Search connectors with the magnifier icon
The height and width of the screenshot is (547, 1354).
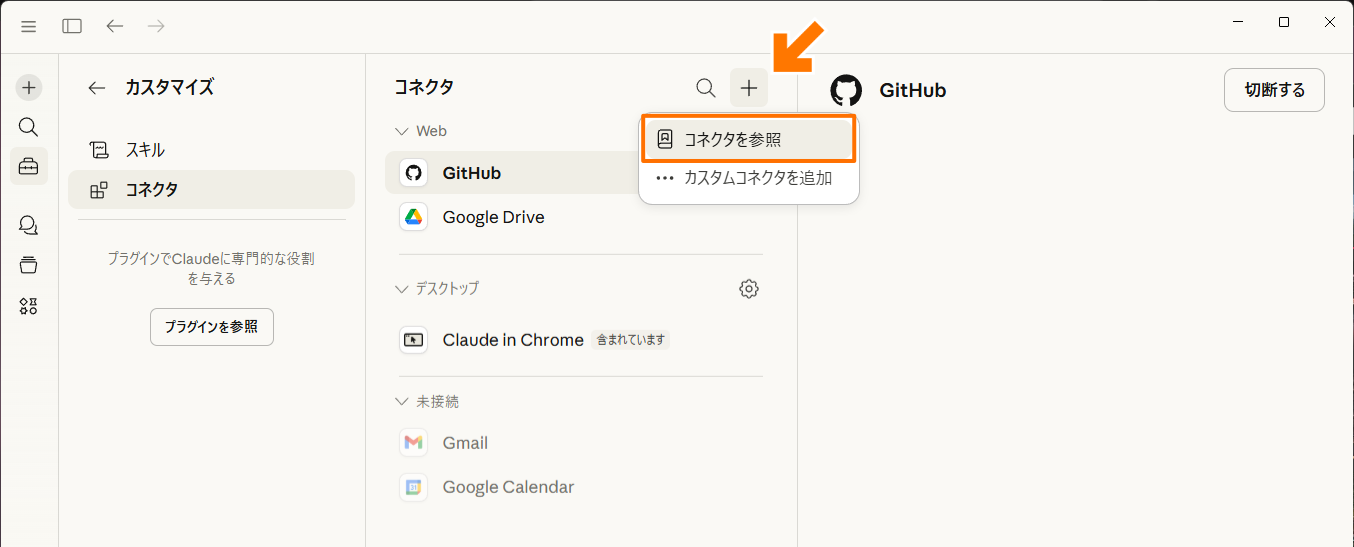pos(706,88)
